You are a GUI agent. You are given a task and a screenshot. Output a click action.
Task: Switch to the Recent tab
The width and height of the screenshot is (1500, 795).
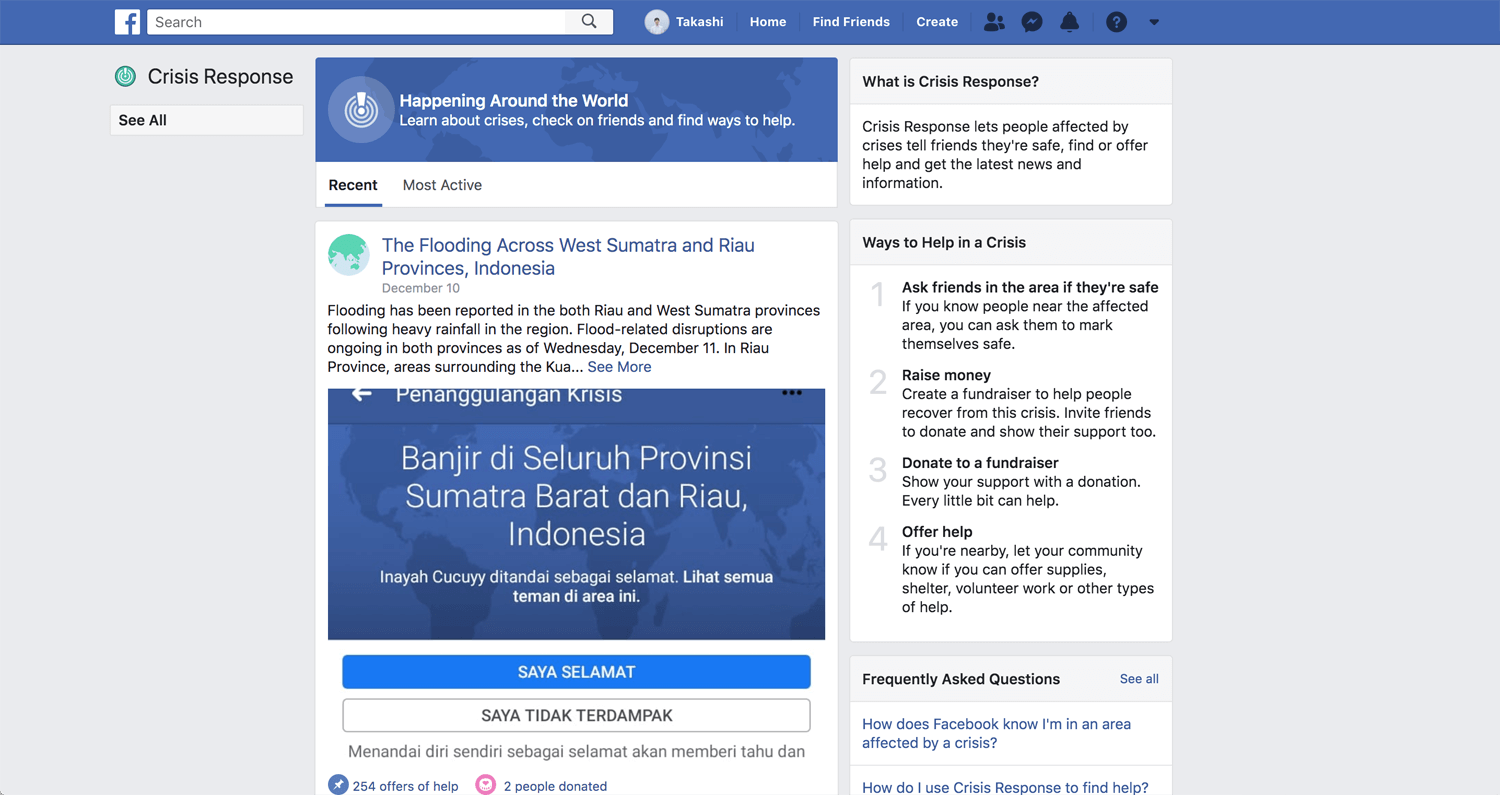click(x=353, y=185)
